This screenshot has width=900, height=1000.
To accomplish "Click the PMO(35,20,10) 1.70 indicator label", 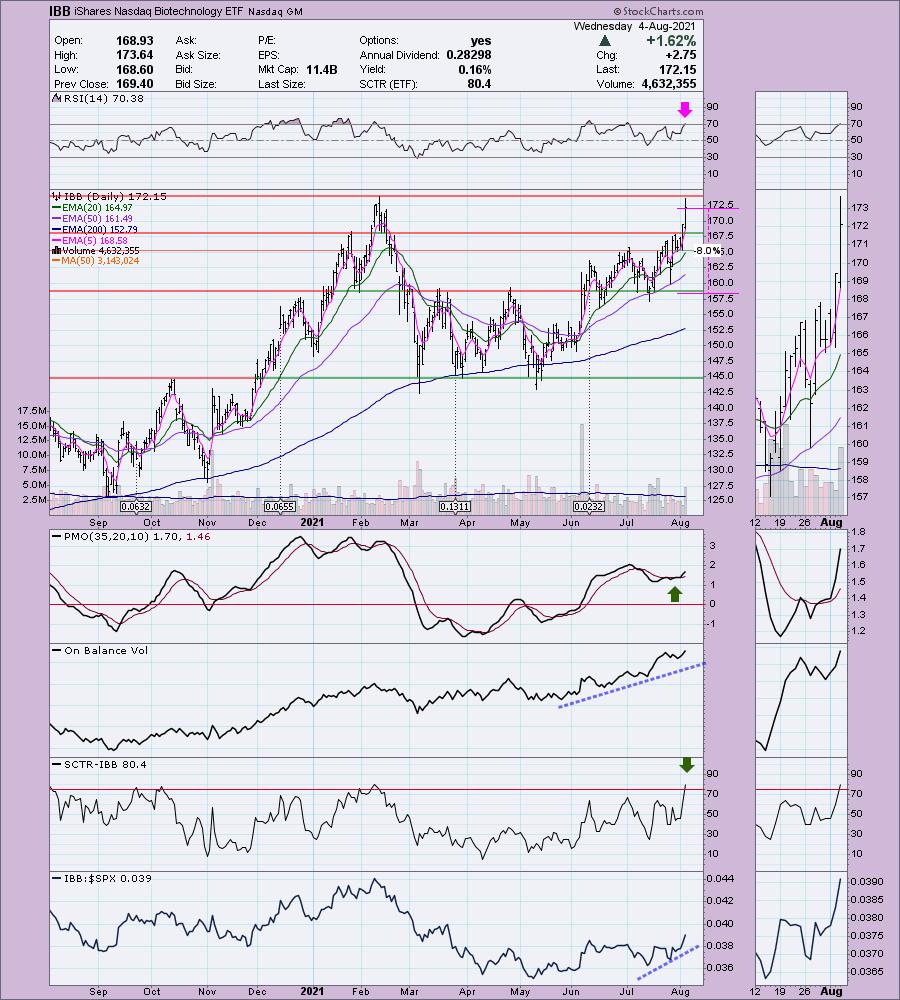I will (137, 536).
